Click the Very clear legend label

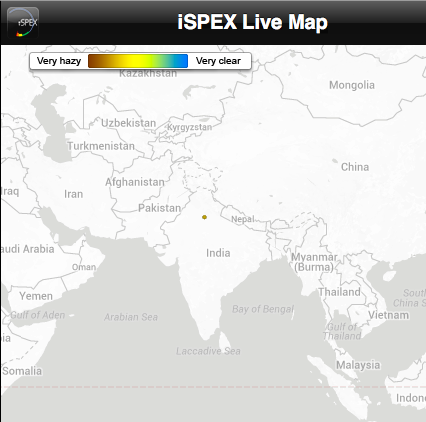[218, 61]
